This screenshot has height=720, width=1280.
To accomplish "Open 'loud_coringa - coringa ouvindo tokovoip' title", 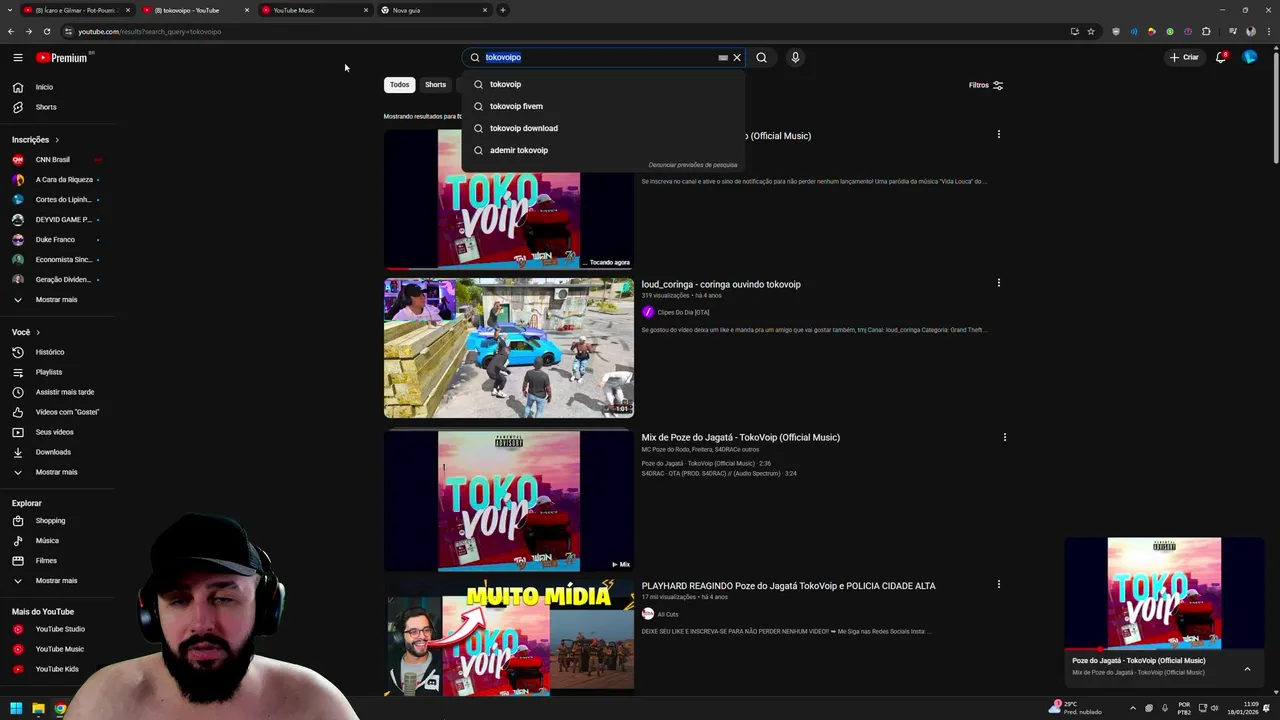I will tap(721, 284).
